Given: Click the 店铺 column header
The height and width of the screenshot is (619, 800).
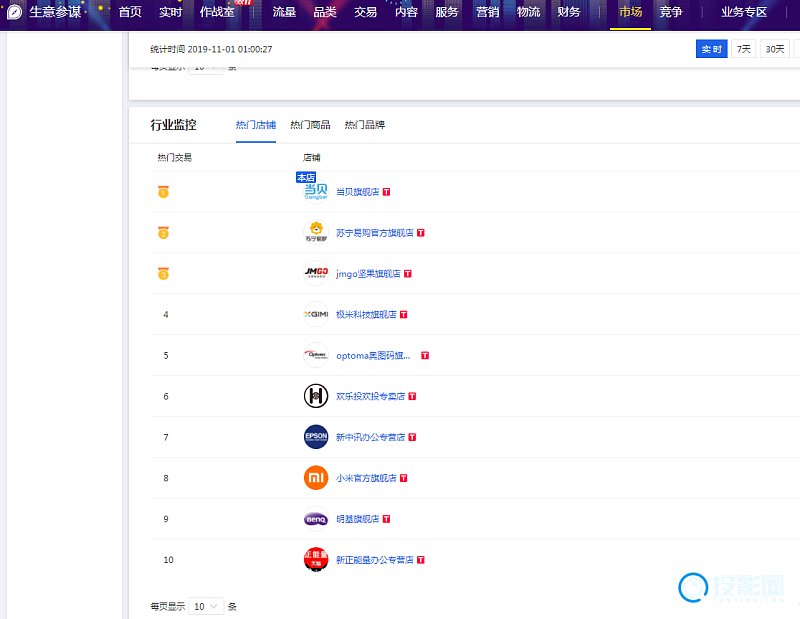Looking at the screenshot, I should click(x=312, y=158).
